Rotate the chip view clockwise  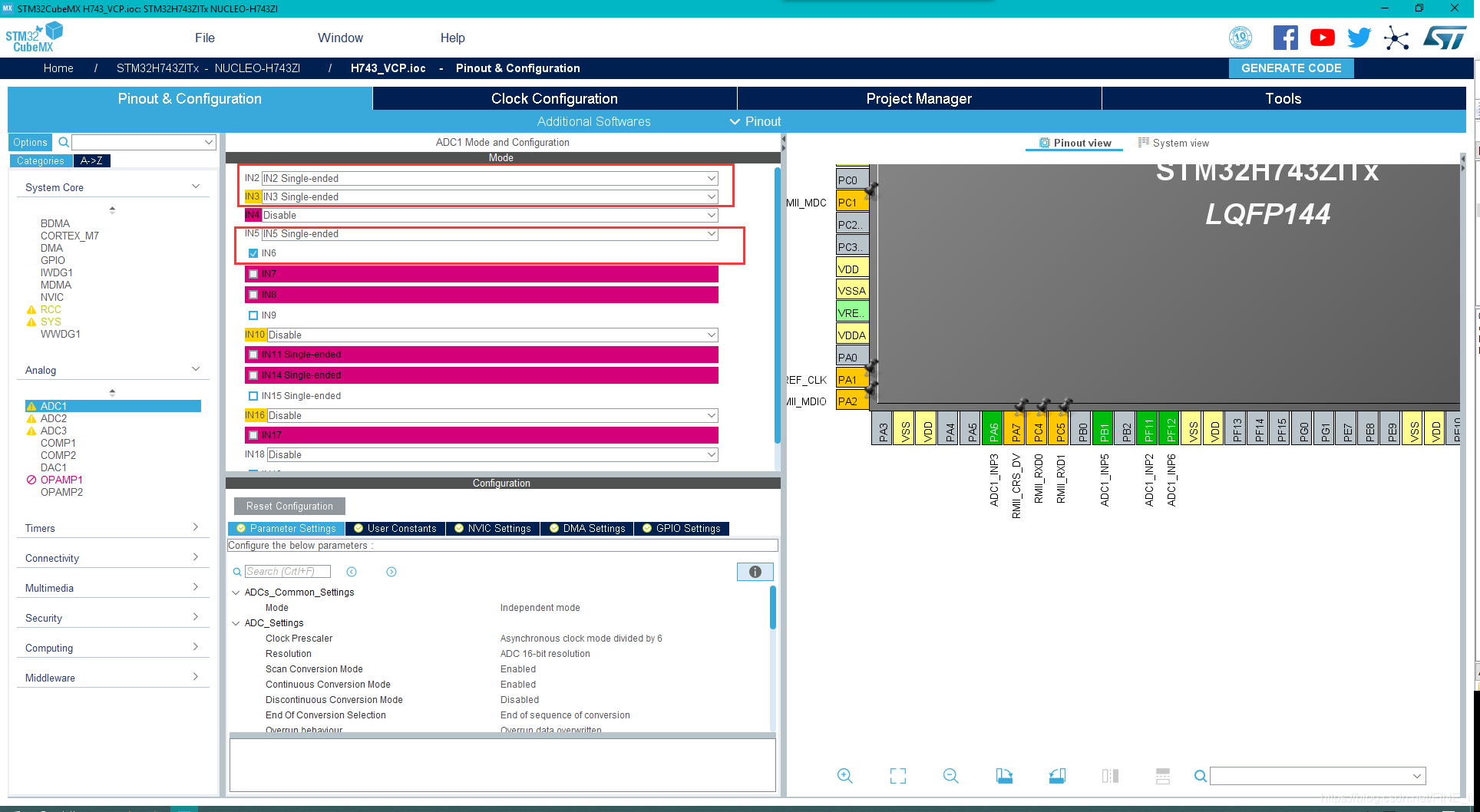coord(1004,776)
